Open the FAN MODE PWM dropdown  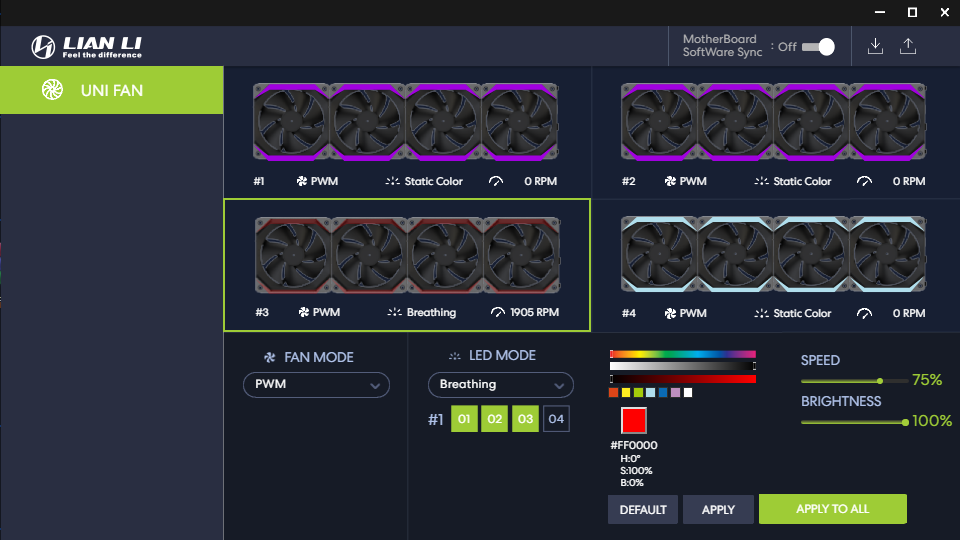point(317,384)
